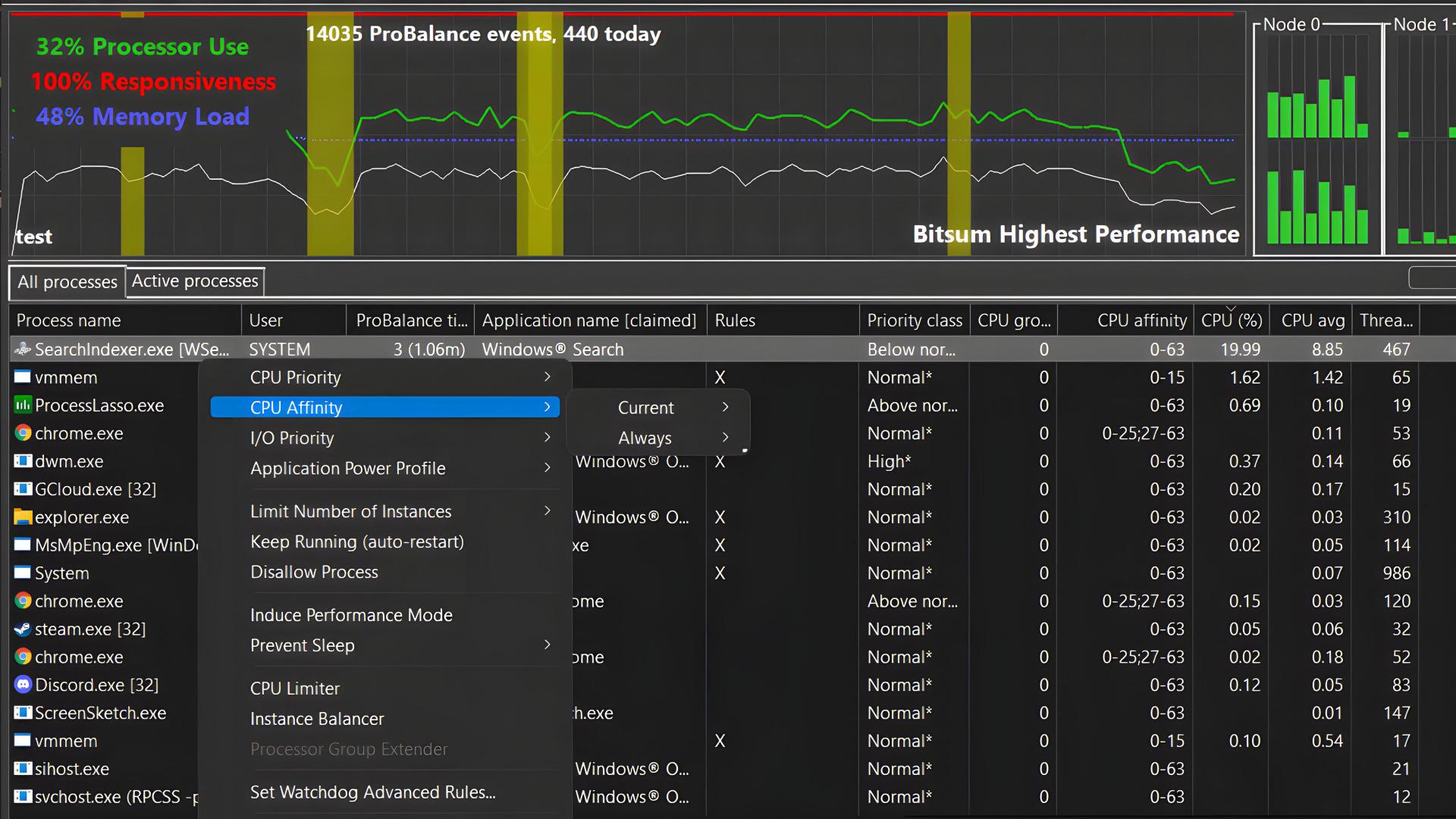
Task: Sort by ProBalance time column header
Action: [x=411, y=321]
